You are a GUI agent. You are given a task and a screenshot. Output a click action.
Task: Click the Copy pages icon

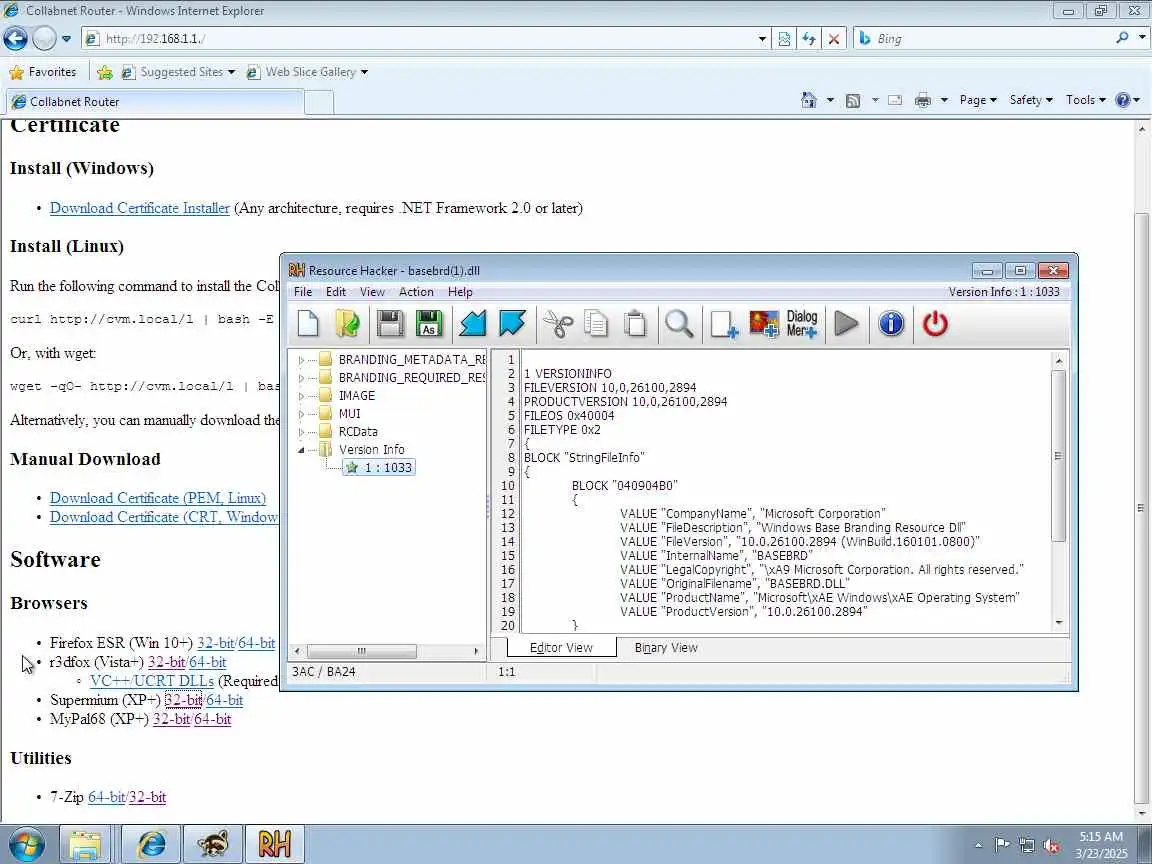point(596,323)
